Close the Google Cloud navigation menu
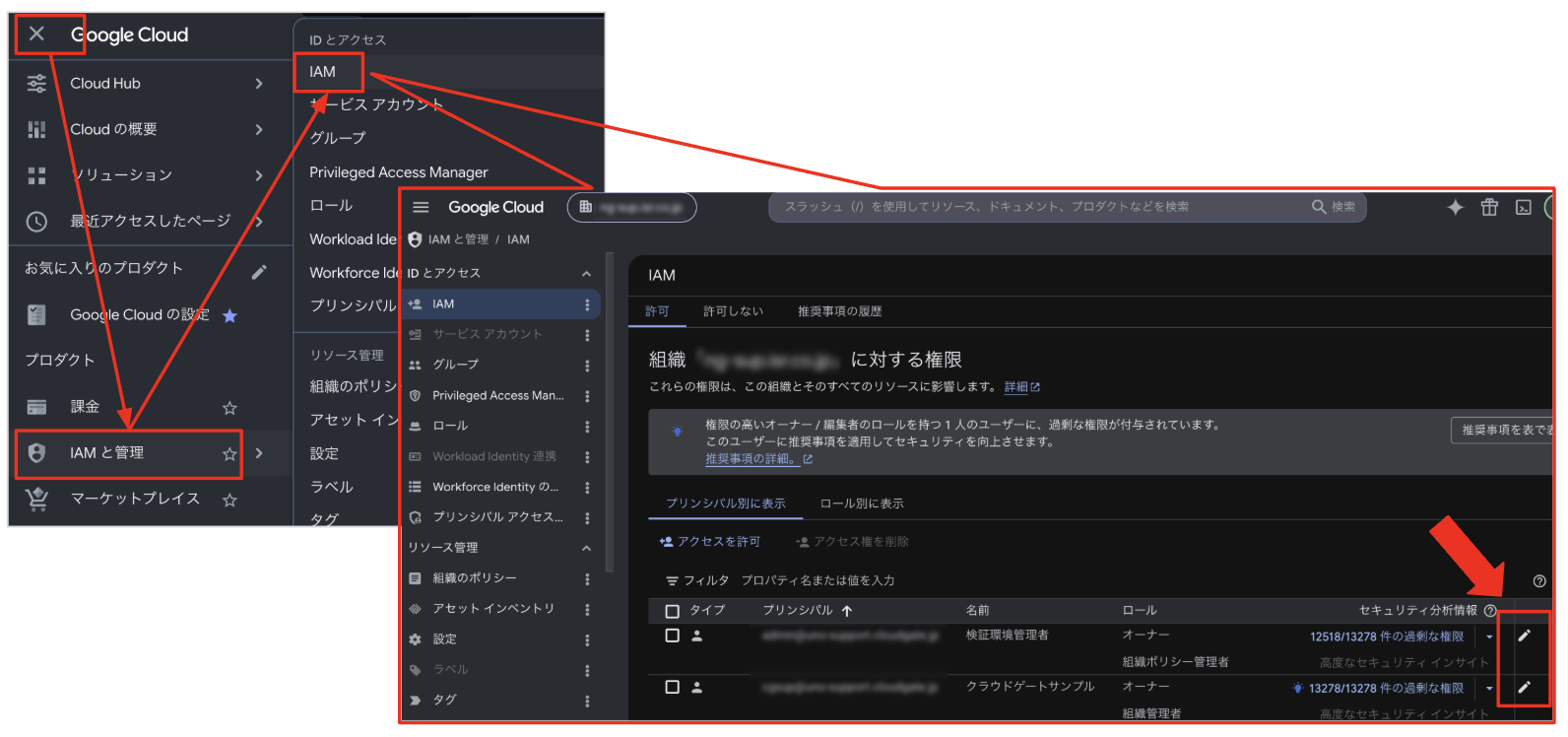Viewport: 1568px width, 737px height. click(36, 34)
